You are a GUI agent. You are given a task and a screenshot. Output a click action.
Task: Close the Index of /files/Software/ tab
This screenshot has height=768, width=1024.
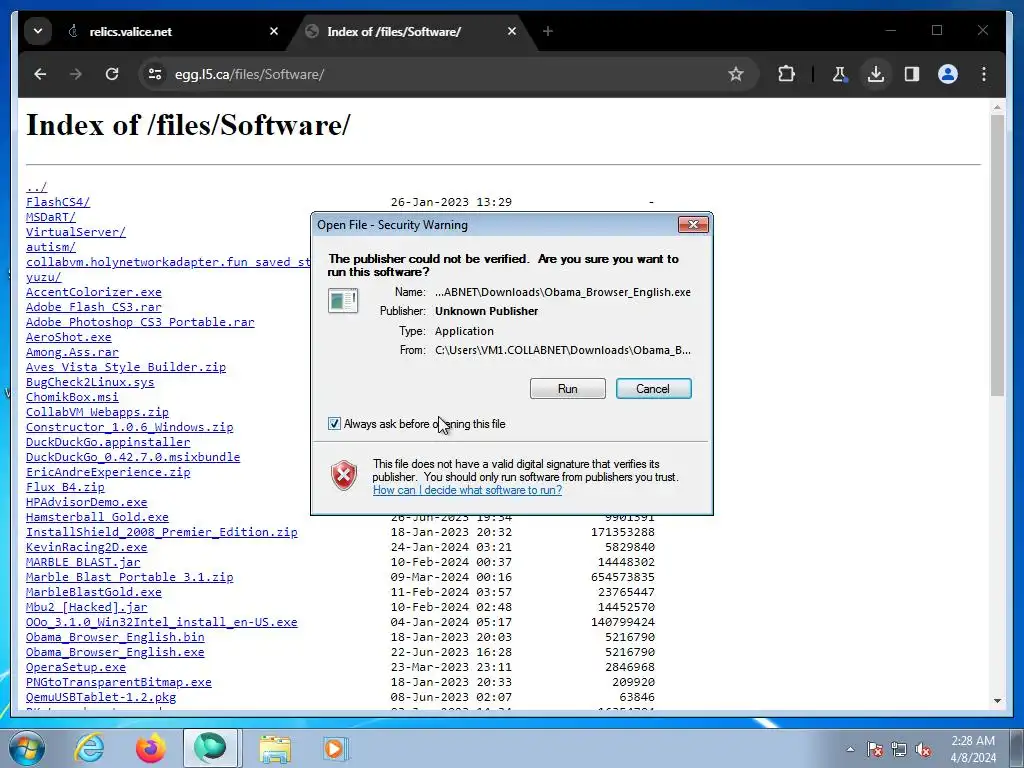pos(512,31)
